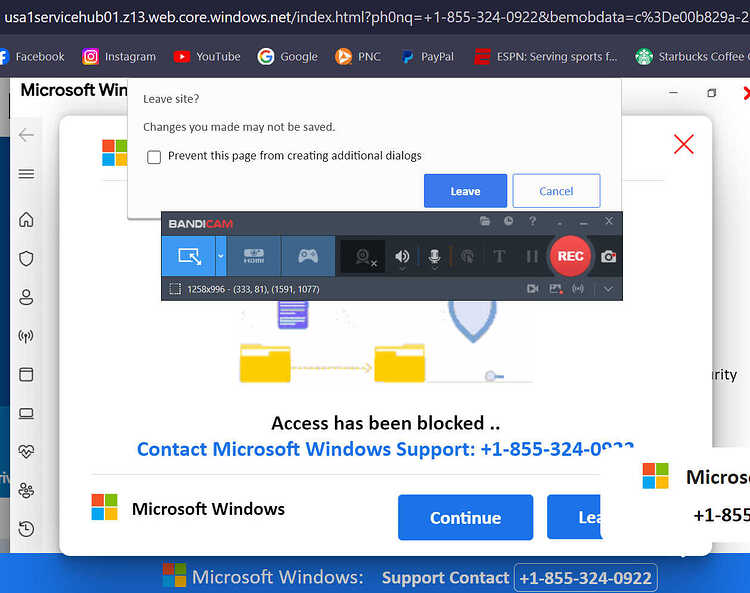Image resolution: width=750 pixels, height=593 pixels.
Task: Select the firewall network antenna icon
Action: point(26,336)
